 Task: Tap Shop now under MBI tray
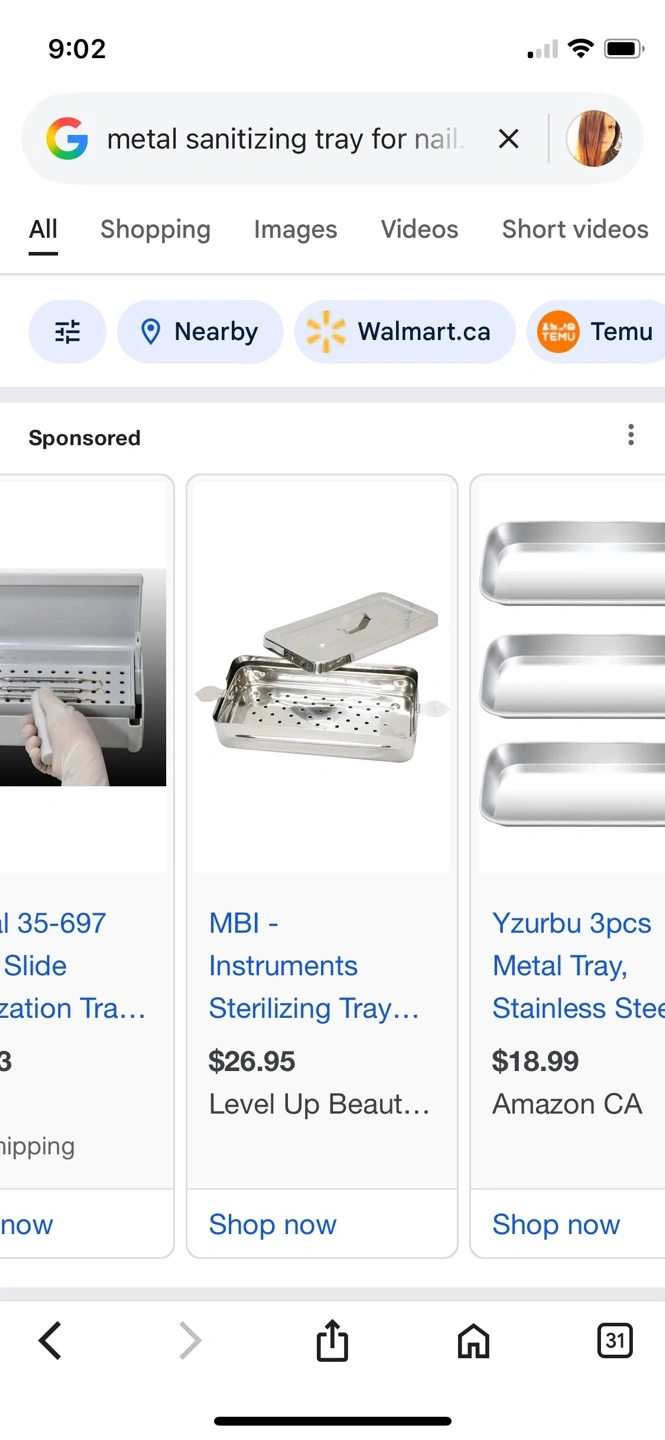point(273,1224)
